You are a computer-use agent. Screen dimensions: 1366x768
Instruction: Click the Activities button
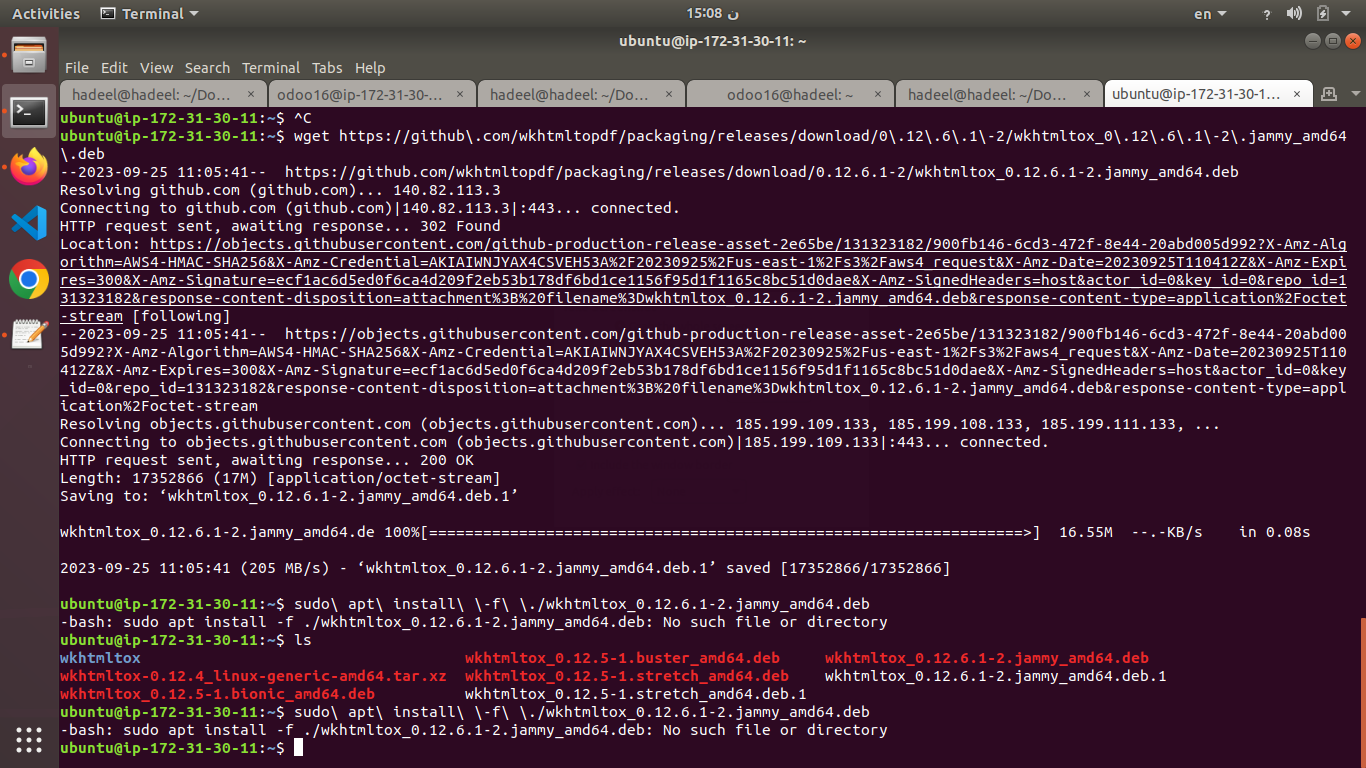46,14
